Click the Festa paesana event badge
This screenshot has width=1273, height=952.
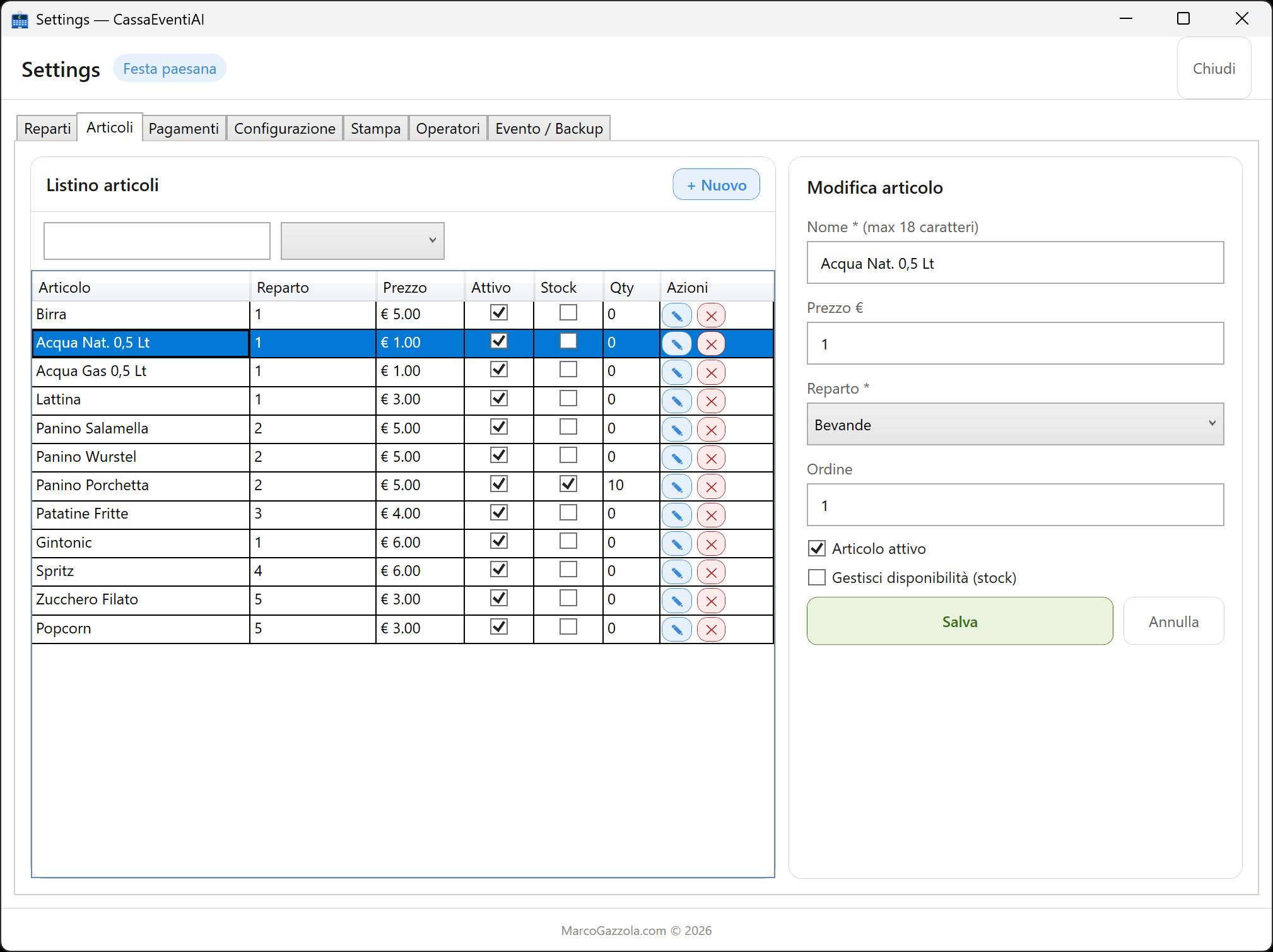click(170, 69)
